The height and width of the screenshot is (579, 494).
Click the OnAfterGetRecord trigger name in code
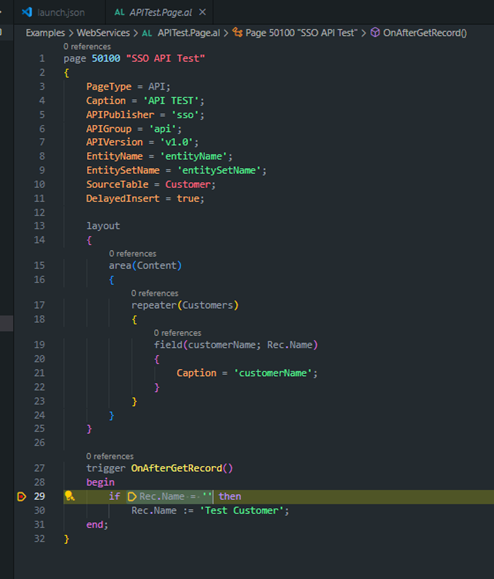tap(177, 468)
